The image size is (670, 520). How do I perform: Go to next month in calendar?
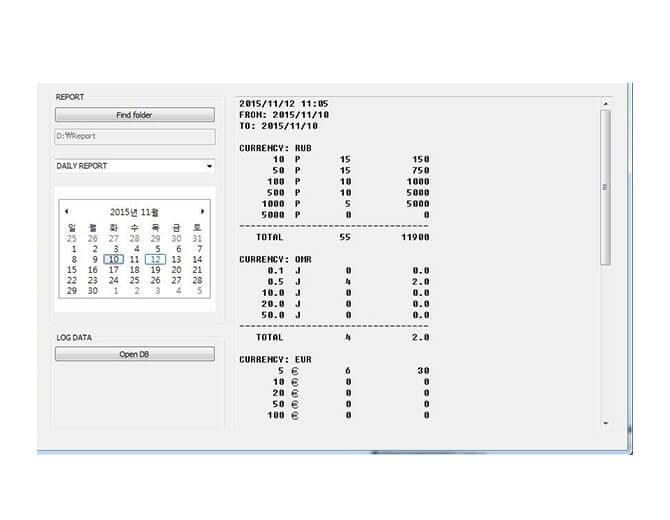pyautogui.click(x=202, y=212)
